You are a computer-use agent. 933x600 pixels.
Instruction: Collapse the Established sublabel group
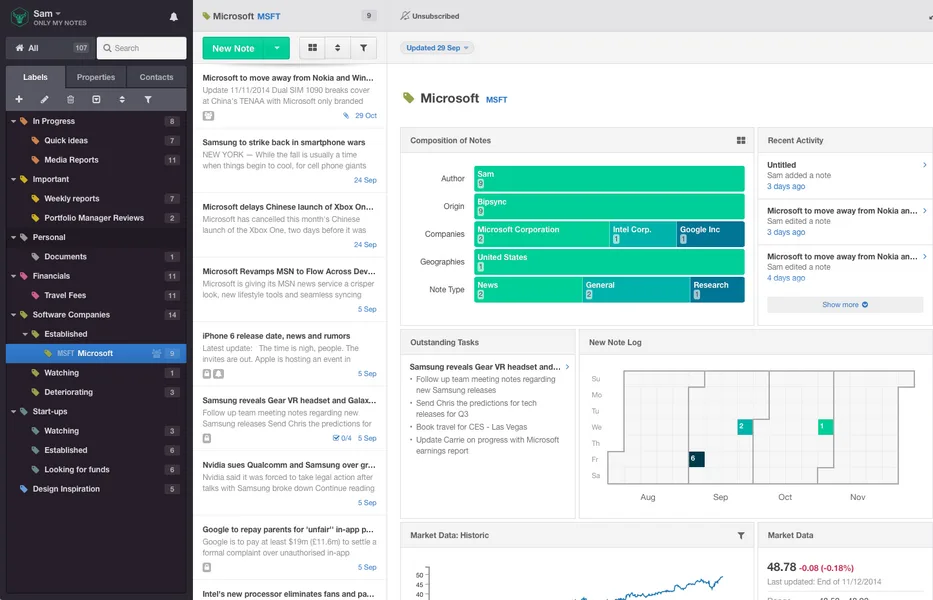click(x=25, y=335)
